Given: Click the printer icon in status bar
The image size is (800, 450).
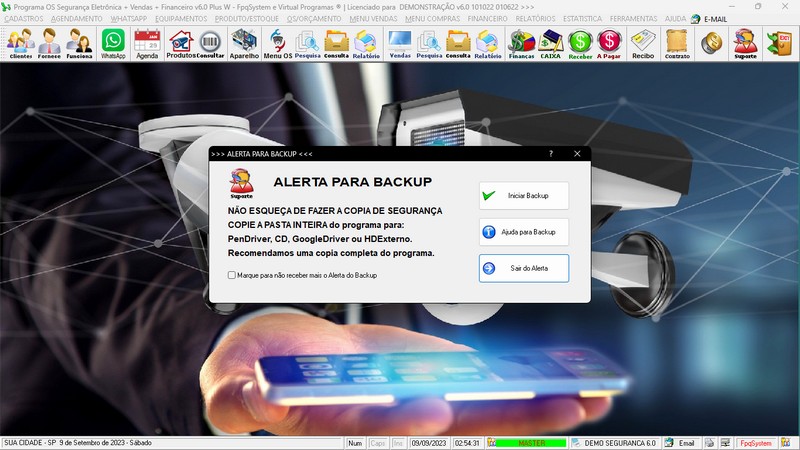Looking at the screenshot, I should pyautogui.click(x=710, y=443).
